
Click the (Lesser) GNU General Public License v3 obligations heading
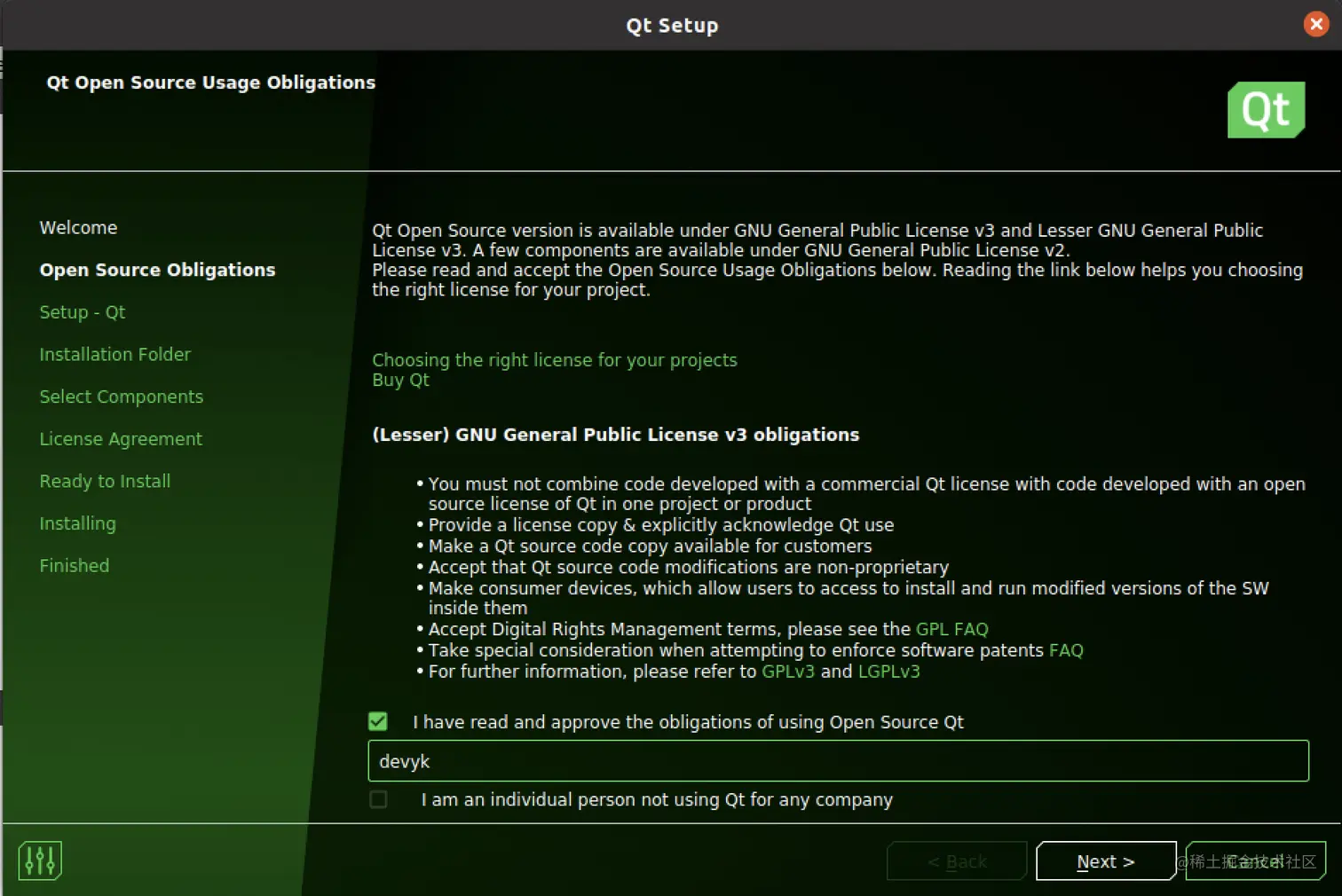click(x=615, y=435)
